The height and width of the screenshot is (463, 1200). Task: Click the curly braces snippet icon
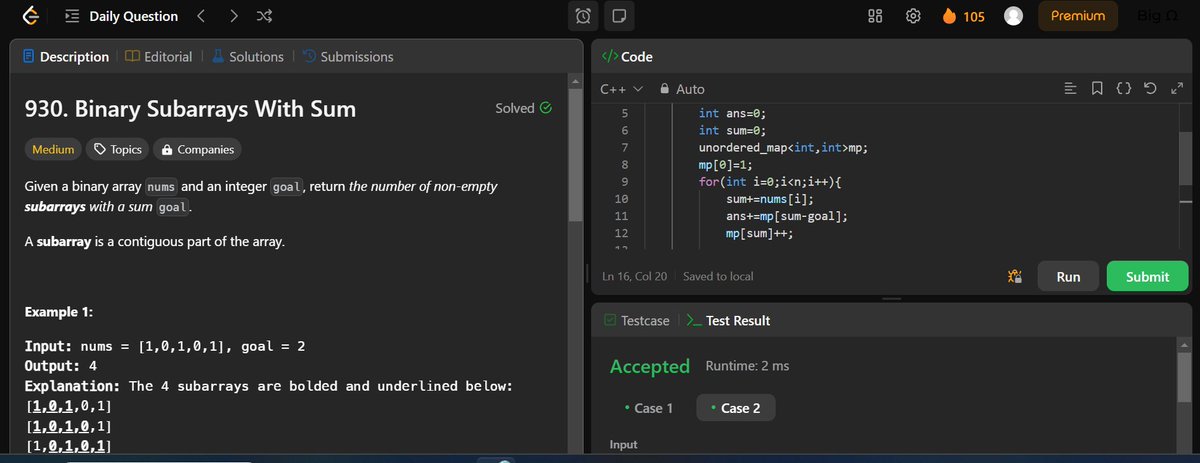click(x=1124, y=89)
